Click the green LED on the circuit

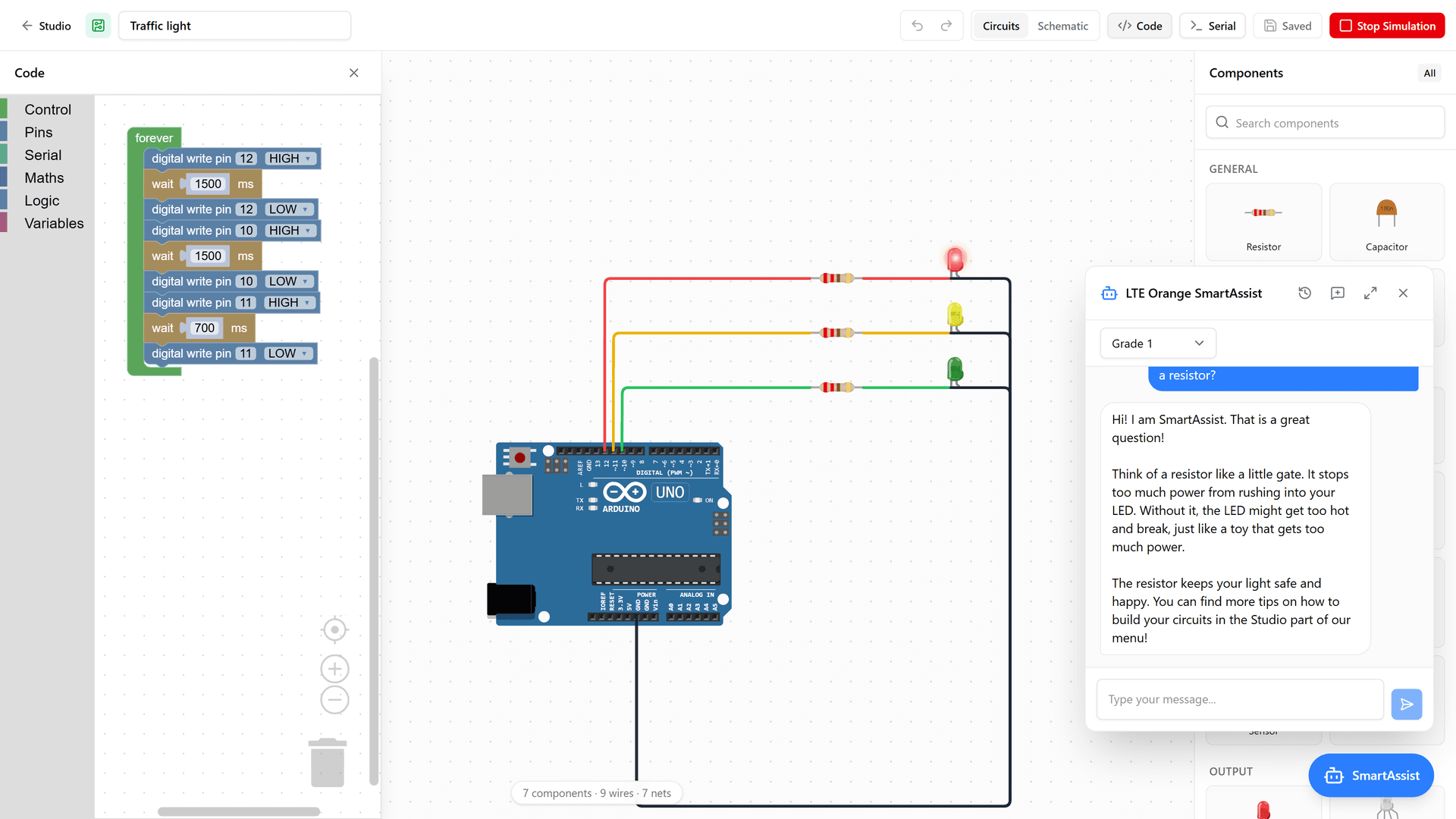pos(955,370)
